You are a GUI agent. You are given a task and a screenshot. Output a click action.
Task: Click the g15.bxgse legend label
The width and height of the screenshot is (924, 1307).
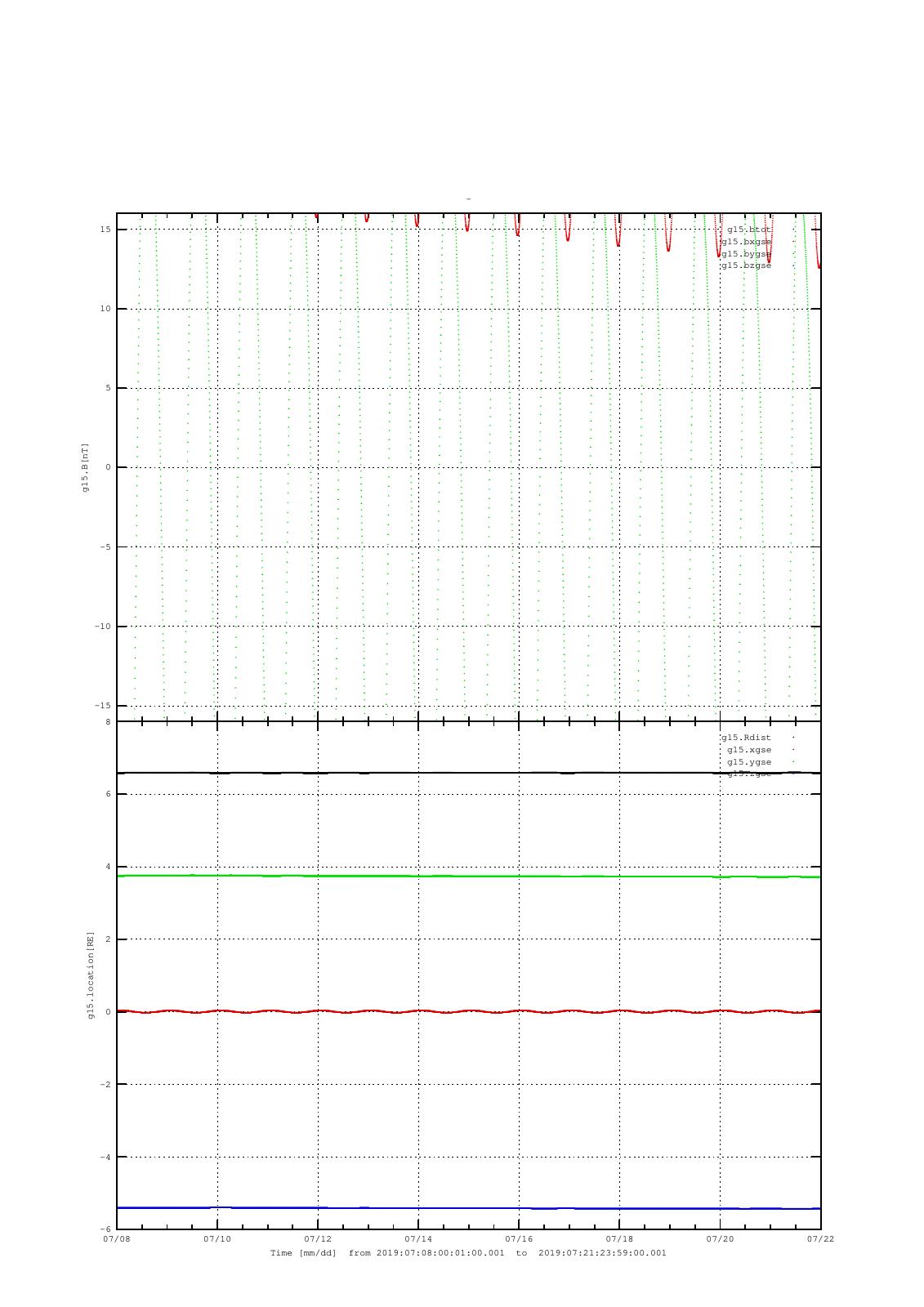[x=746, y=242]
